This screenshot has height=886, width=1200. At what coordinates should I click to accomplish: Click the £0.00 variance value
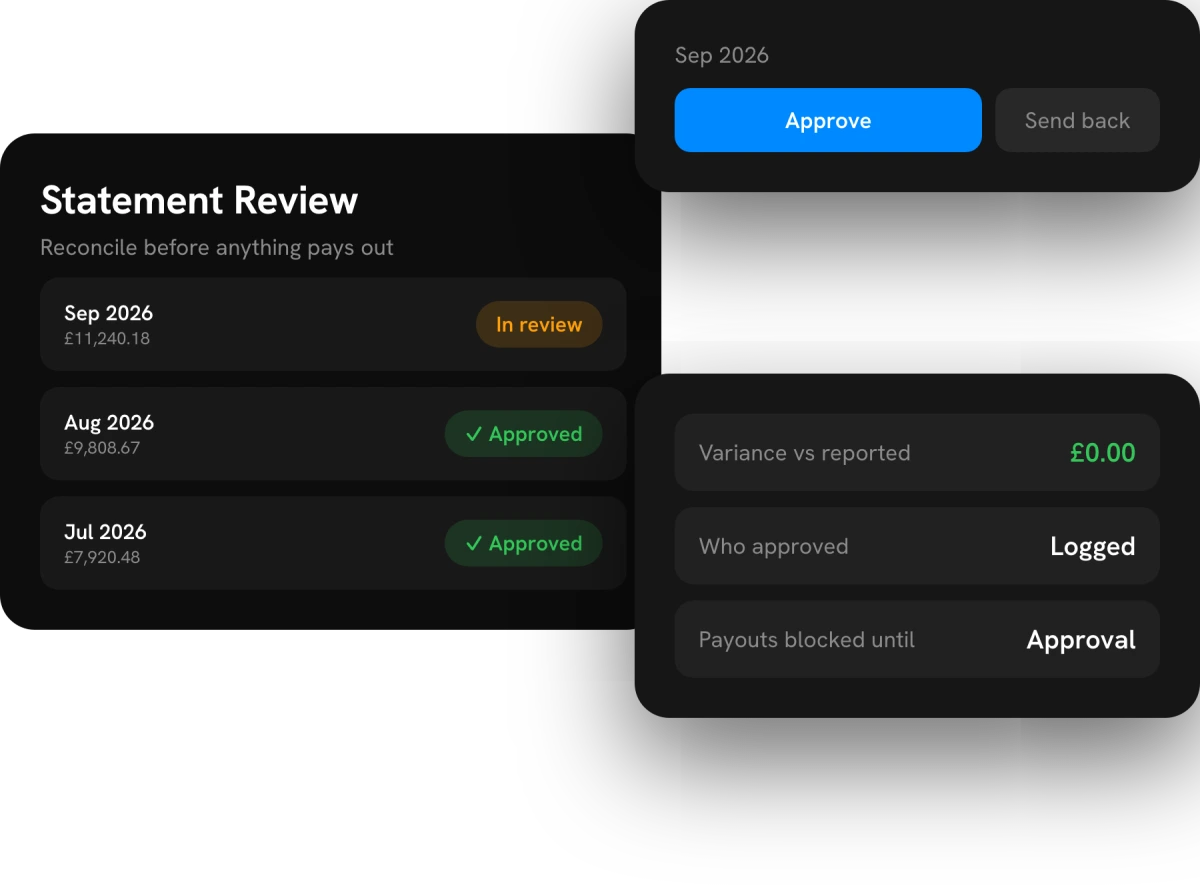(x=1103, y=453)
